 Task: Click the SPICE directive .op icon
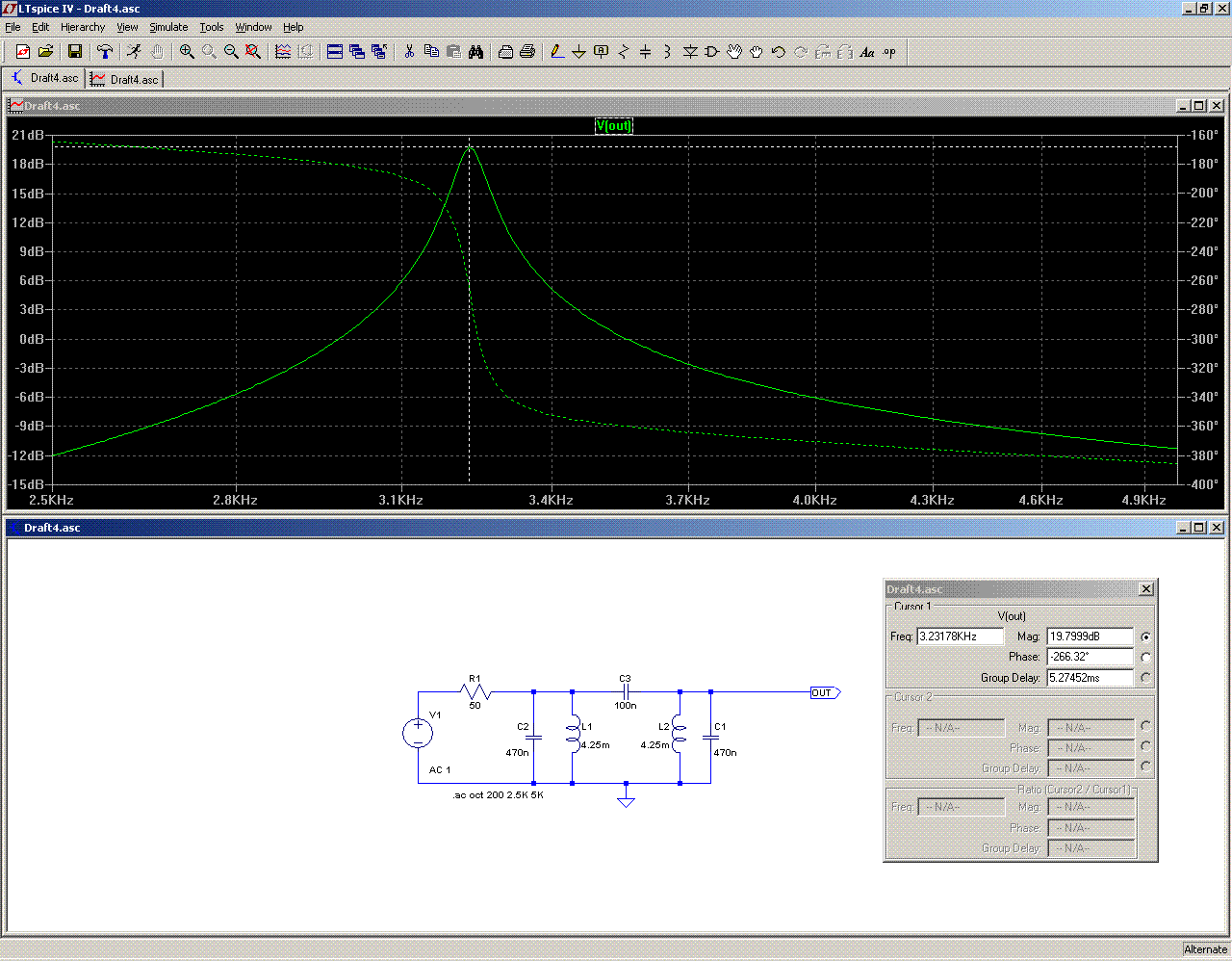[889, 52]
